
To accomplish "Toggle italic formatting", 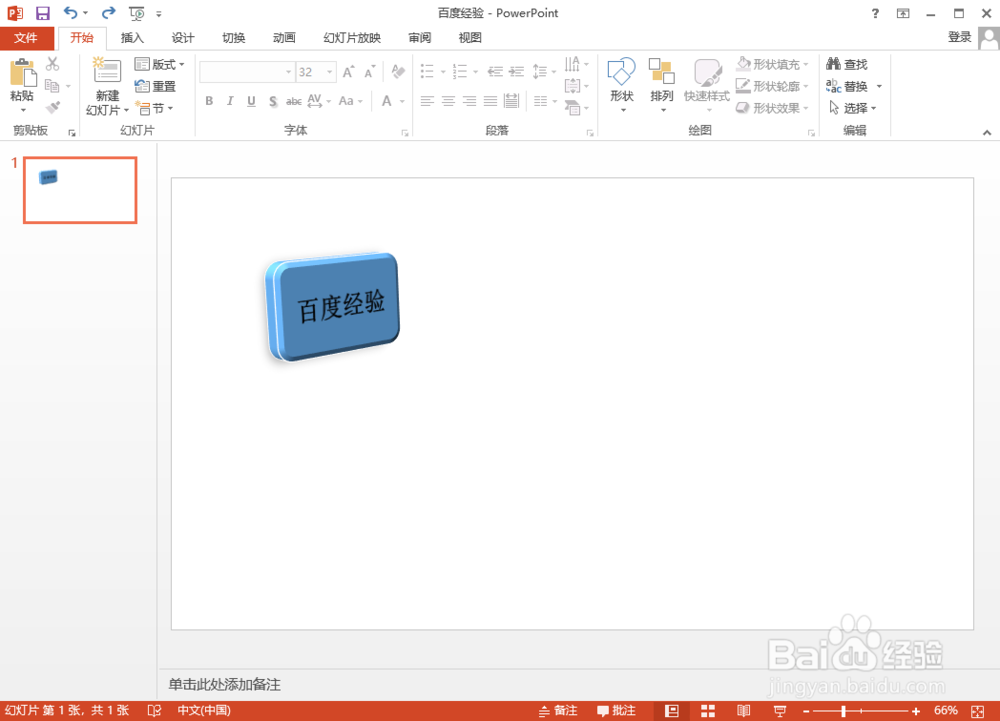I will point(230,101).
